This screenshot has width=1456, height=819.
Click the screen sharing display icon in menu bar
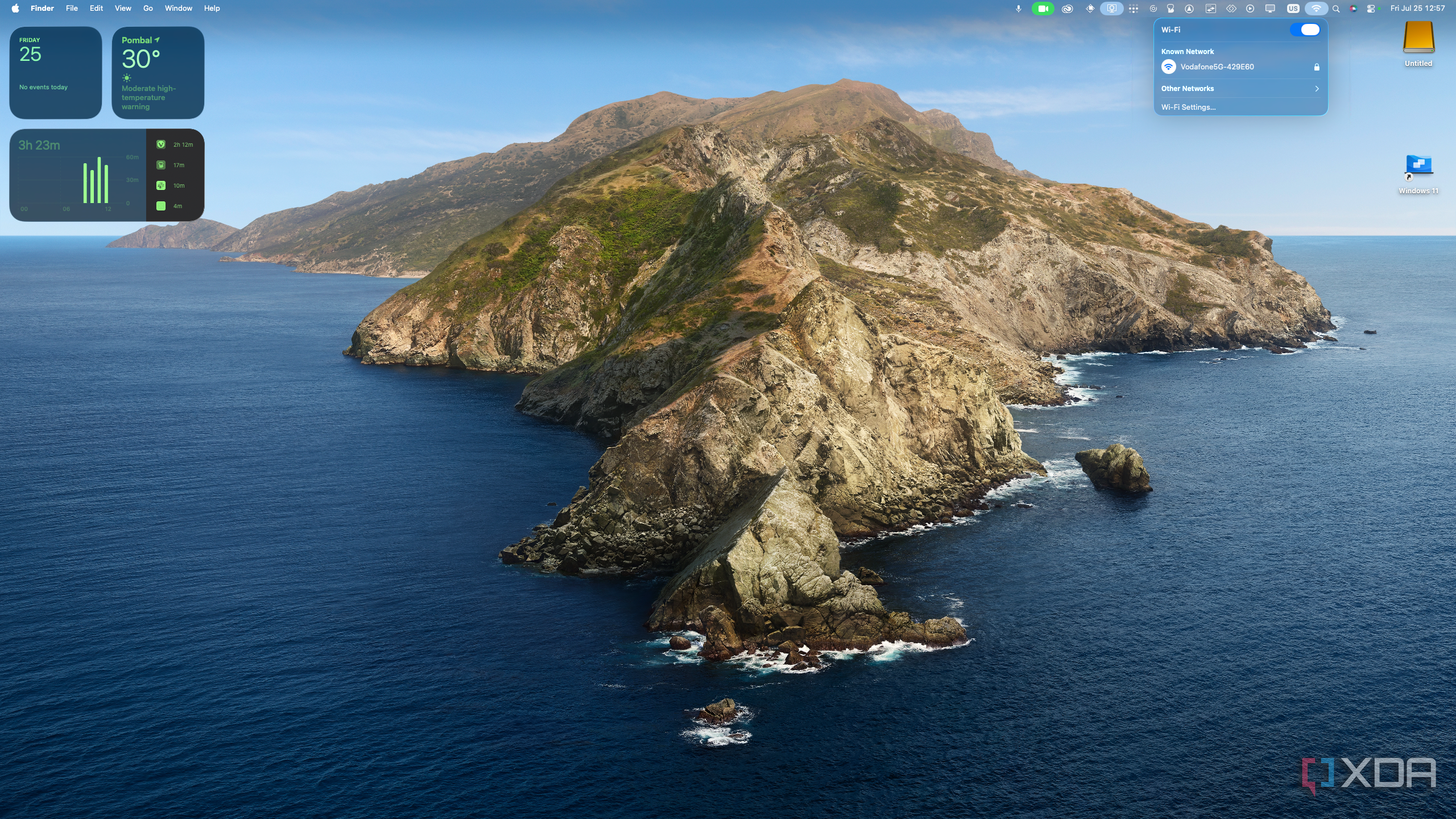pos(1111,9)
